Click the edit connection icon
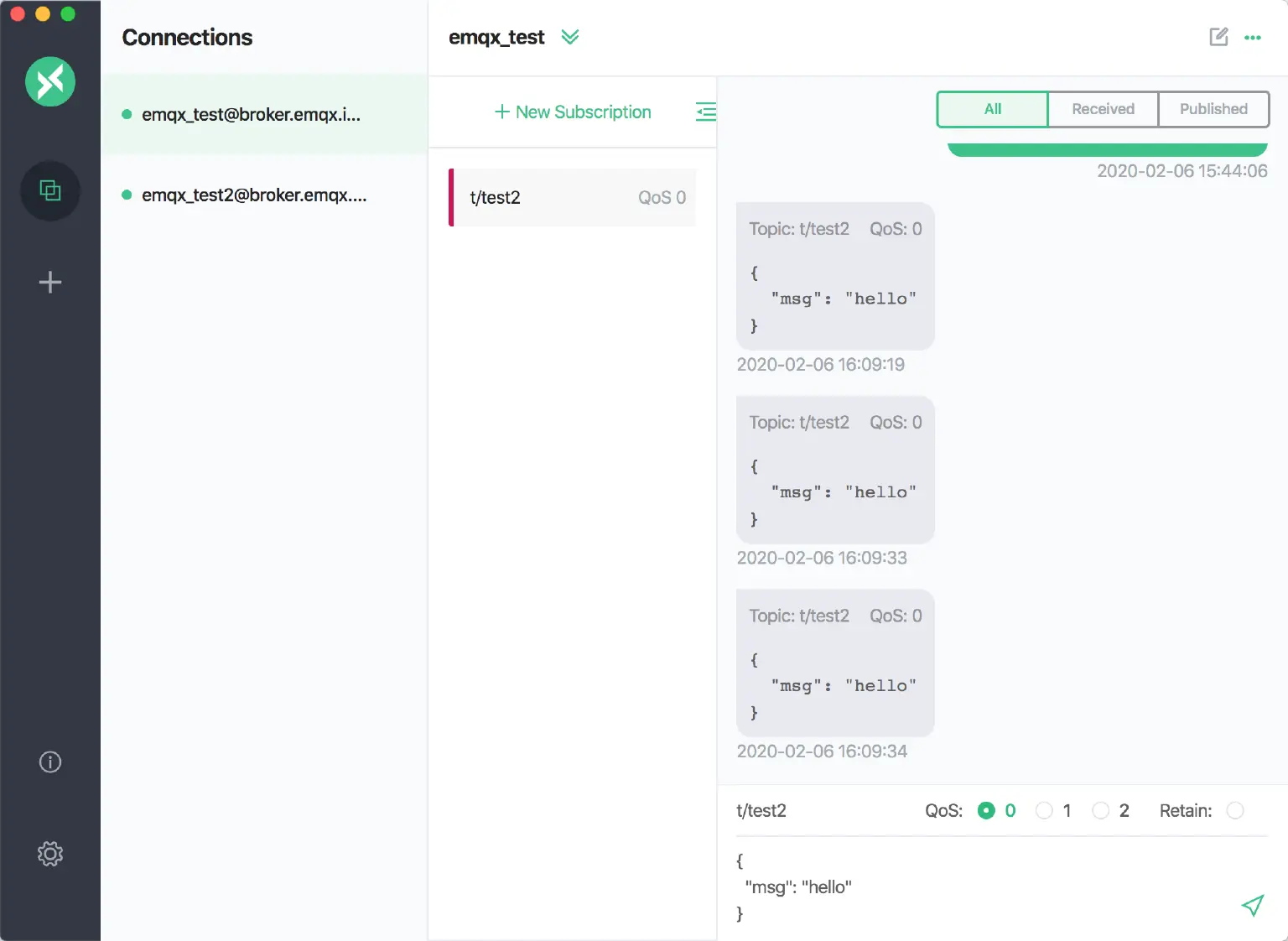Image resolution: width=1288 pixels, height=941 pixels. [1218, 37]
